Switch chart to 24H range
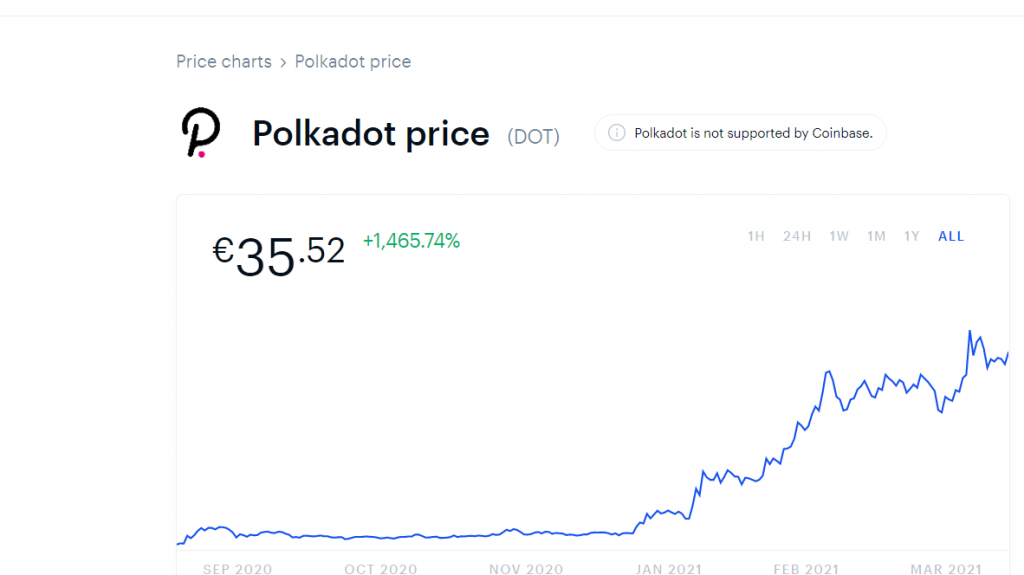Screen dimensions: 1024x575 coord(797,236)
